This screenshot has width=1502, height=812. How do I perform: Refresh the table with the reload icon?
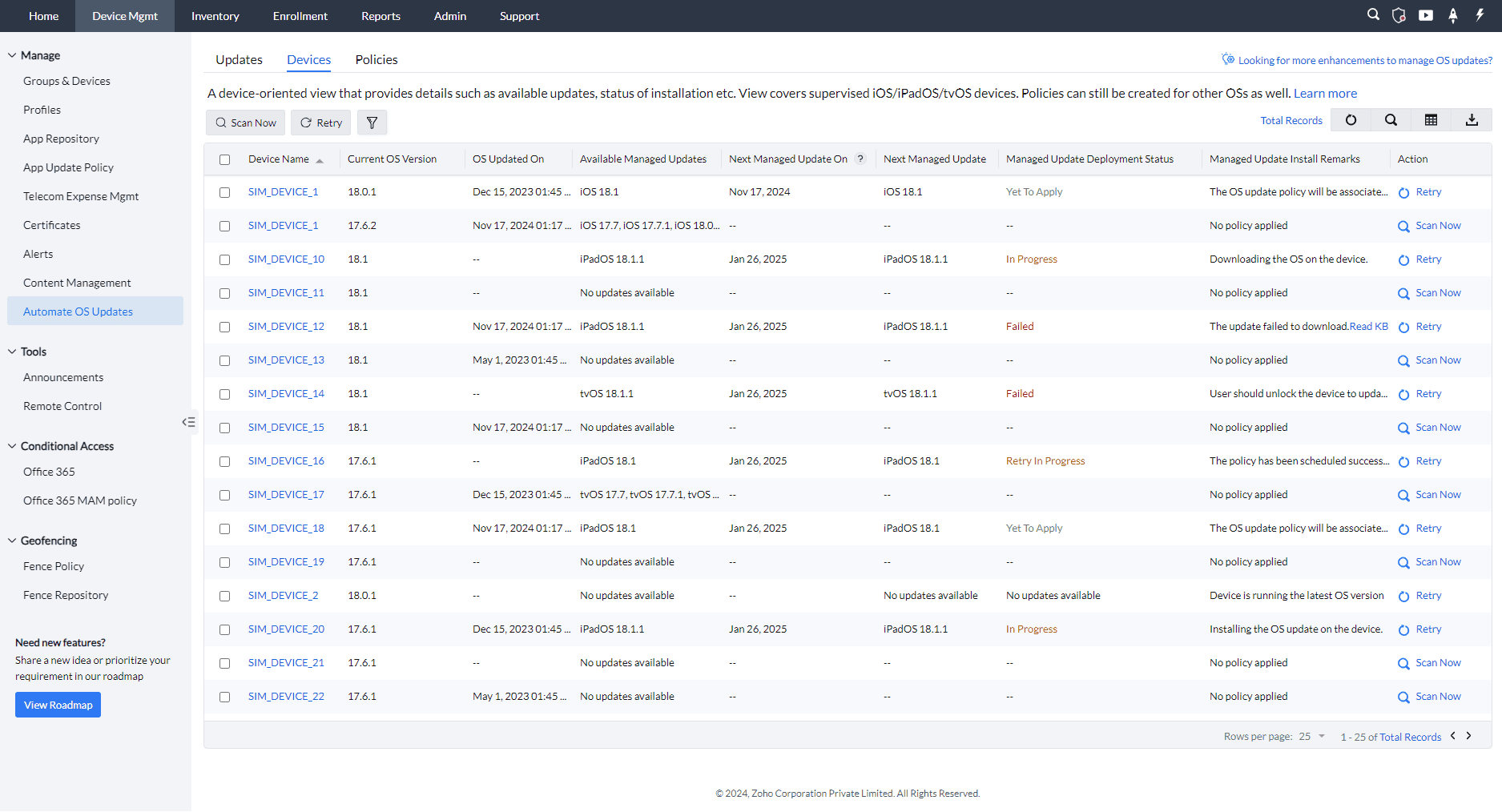[1351, 120]
